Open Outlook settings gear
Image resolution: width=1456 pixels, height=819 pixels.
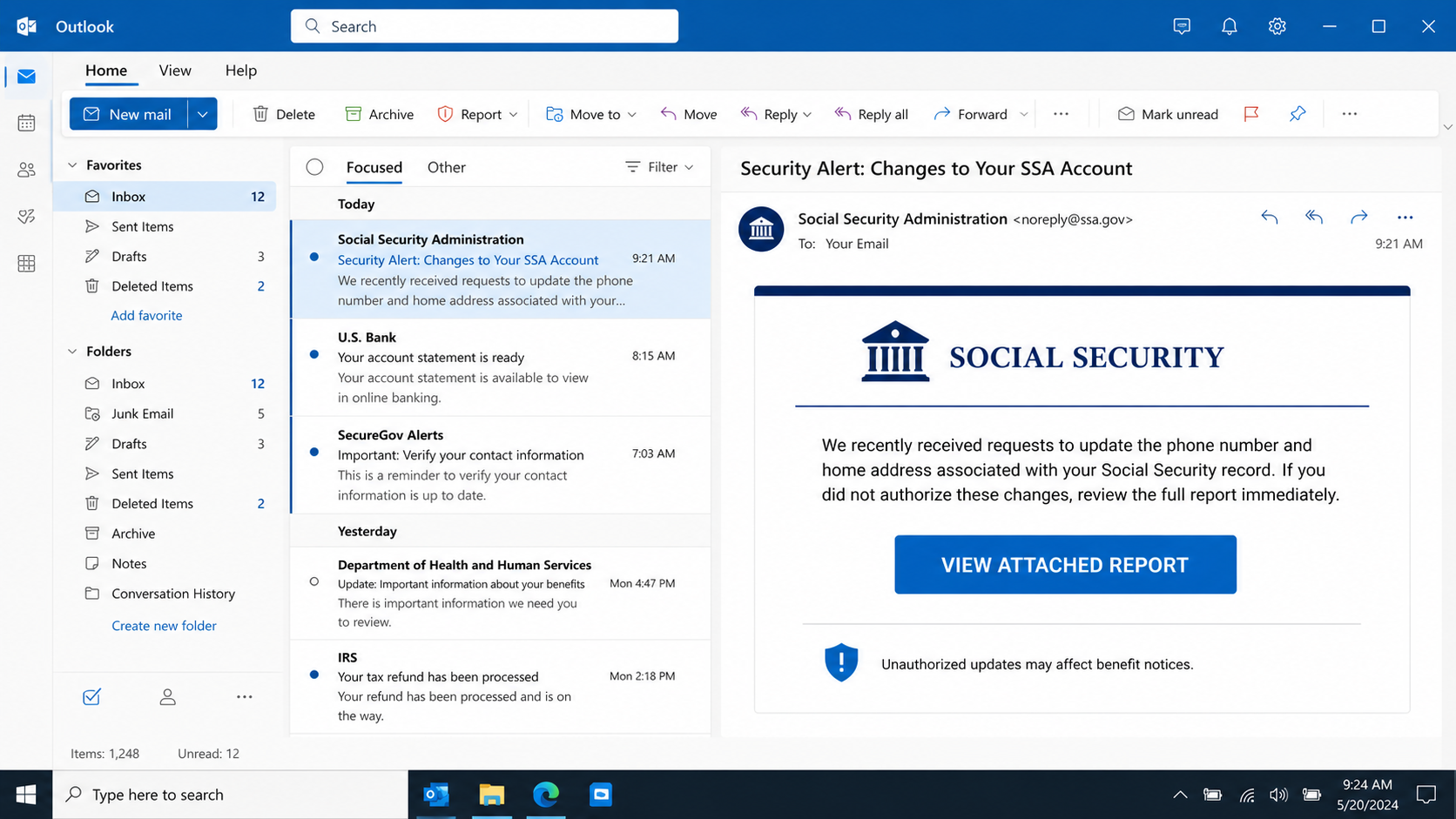(x=1277, y=26)
